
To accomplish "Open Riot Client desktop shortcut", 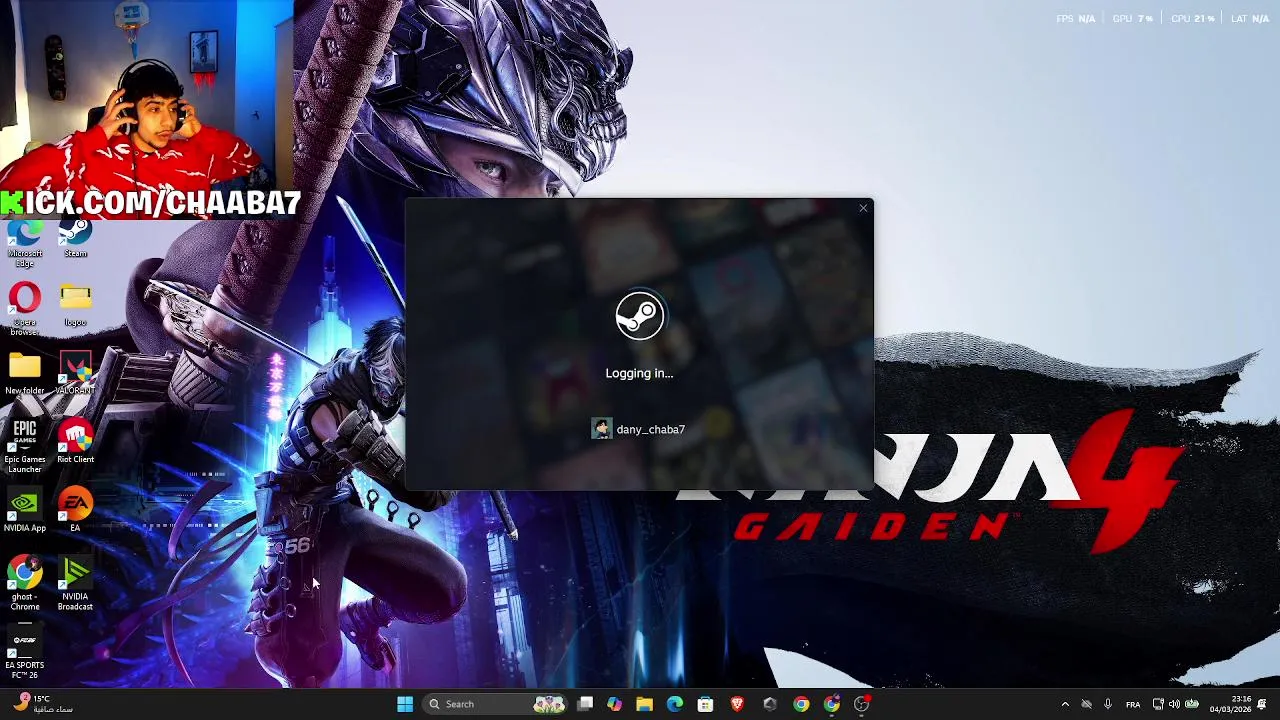I will [75, 442].
